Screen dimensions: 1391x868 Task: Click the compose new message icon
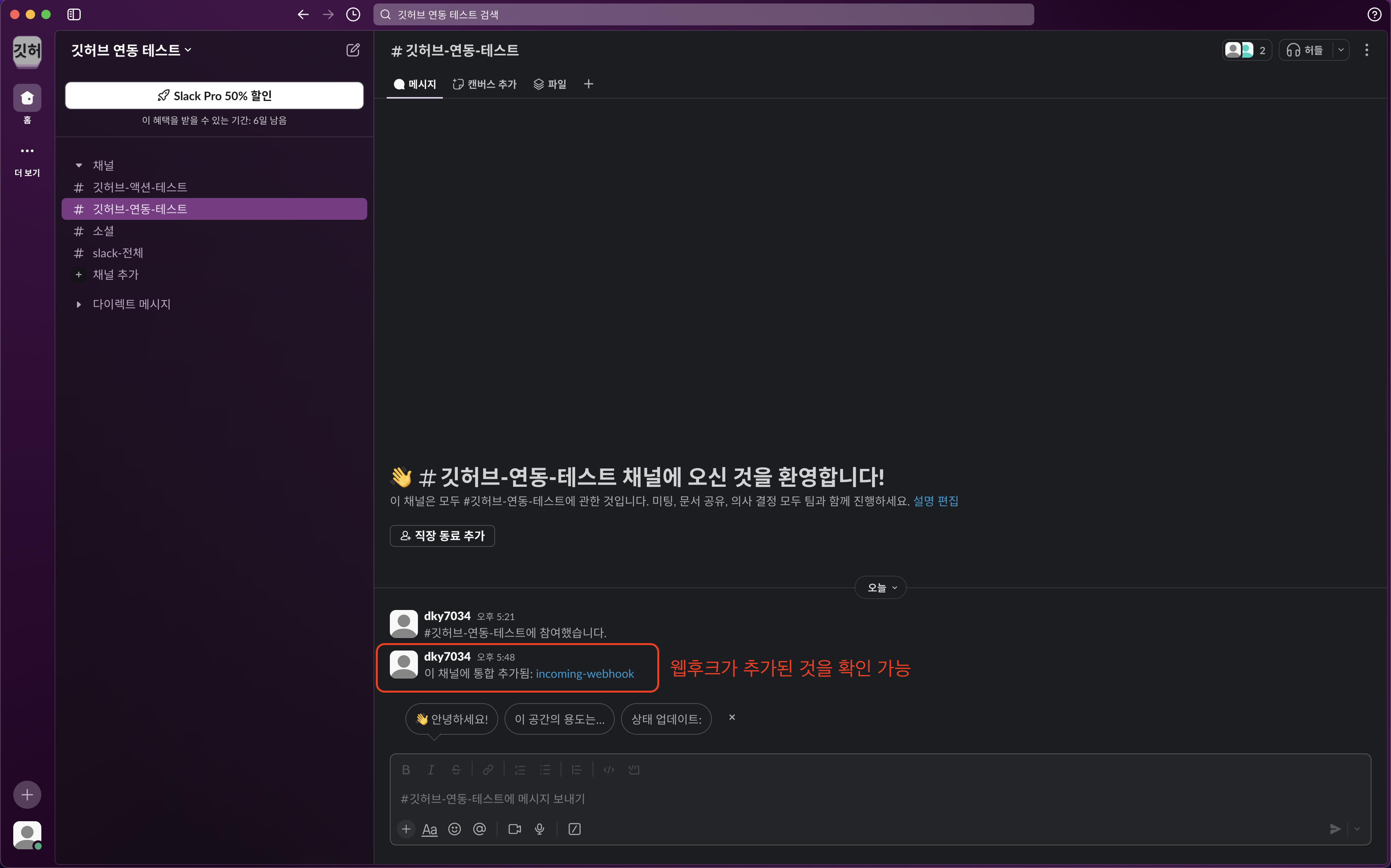click(x=352, y=50)
